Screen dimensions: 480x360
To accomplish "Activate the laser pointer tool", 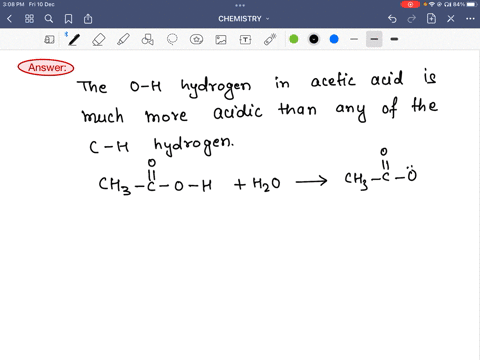I will click(270, 39).
